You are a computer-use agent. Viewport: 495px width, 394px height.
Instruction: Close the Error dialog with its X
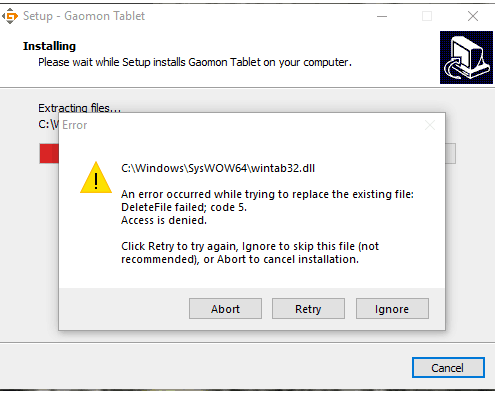430,125
